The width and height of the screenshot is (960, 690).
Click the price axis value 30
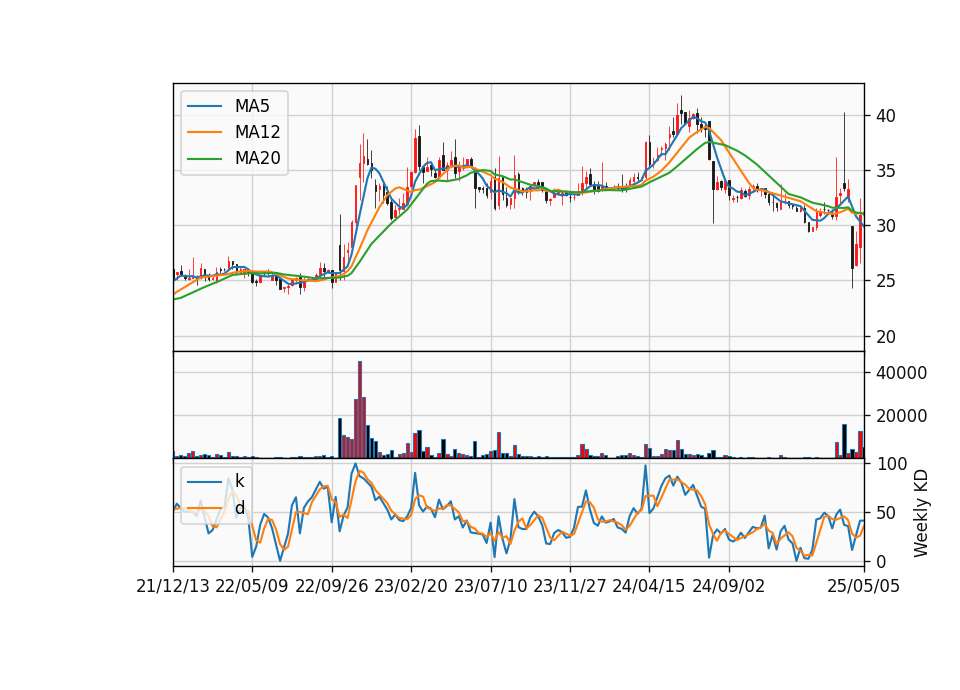[x=885, y=226]
